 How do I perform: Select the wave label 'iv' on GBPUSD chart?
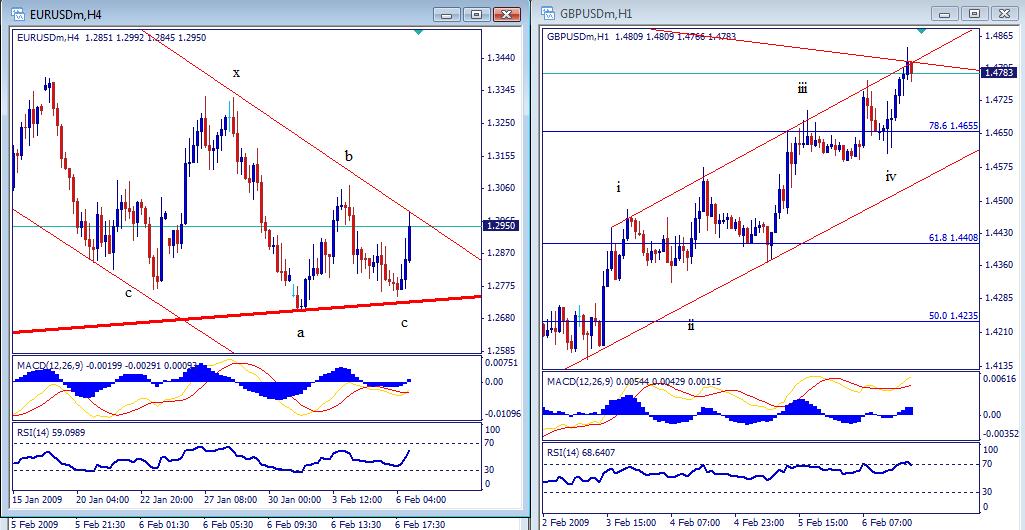pos(891,176)
